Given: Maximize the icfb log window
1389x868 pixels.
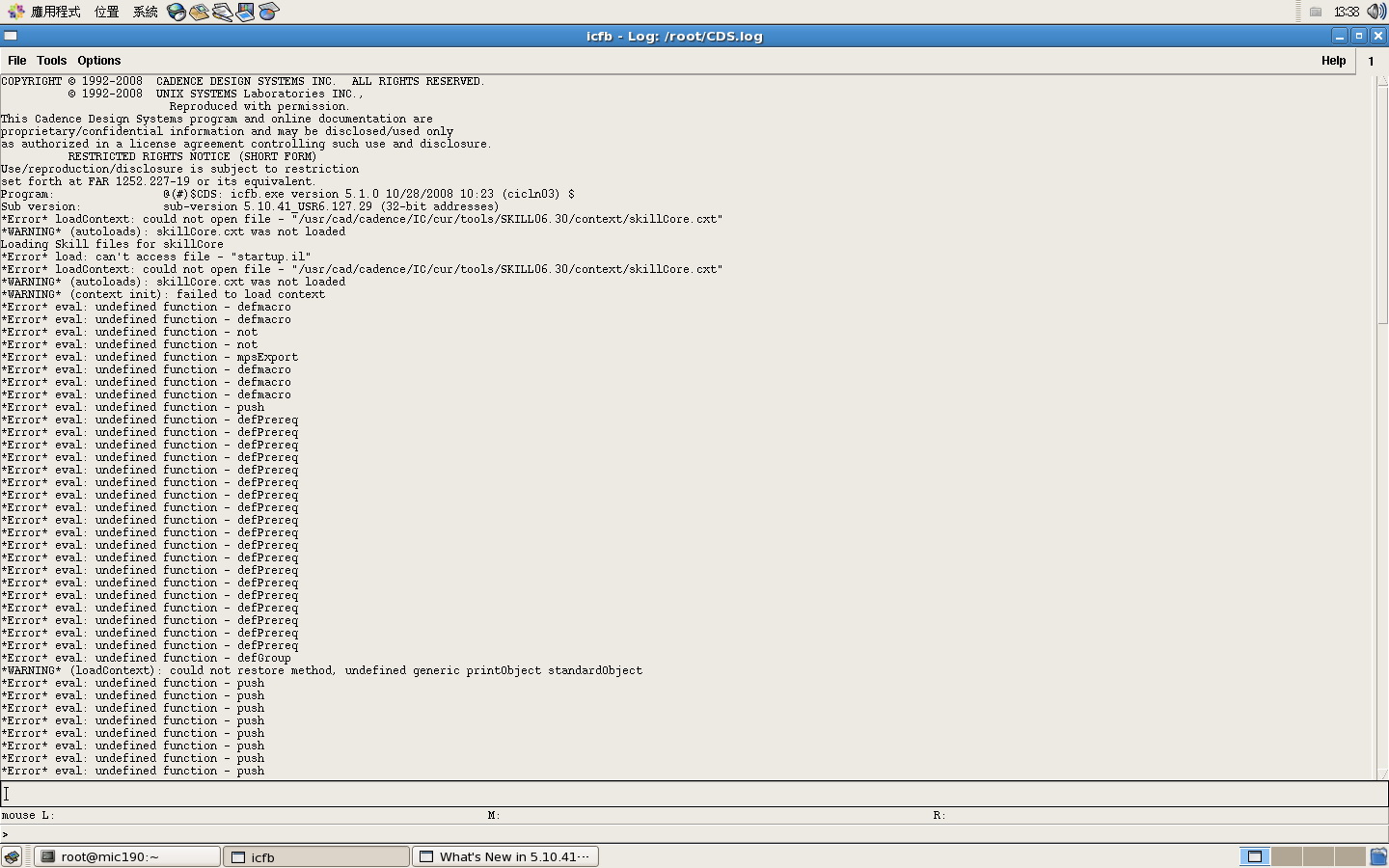Looking at the screenshot, I should point(1359,36).
